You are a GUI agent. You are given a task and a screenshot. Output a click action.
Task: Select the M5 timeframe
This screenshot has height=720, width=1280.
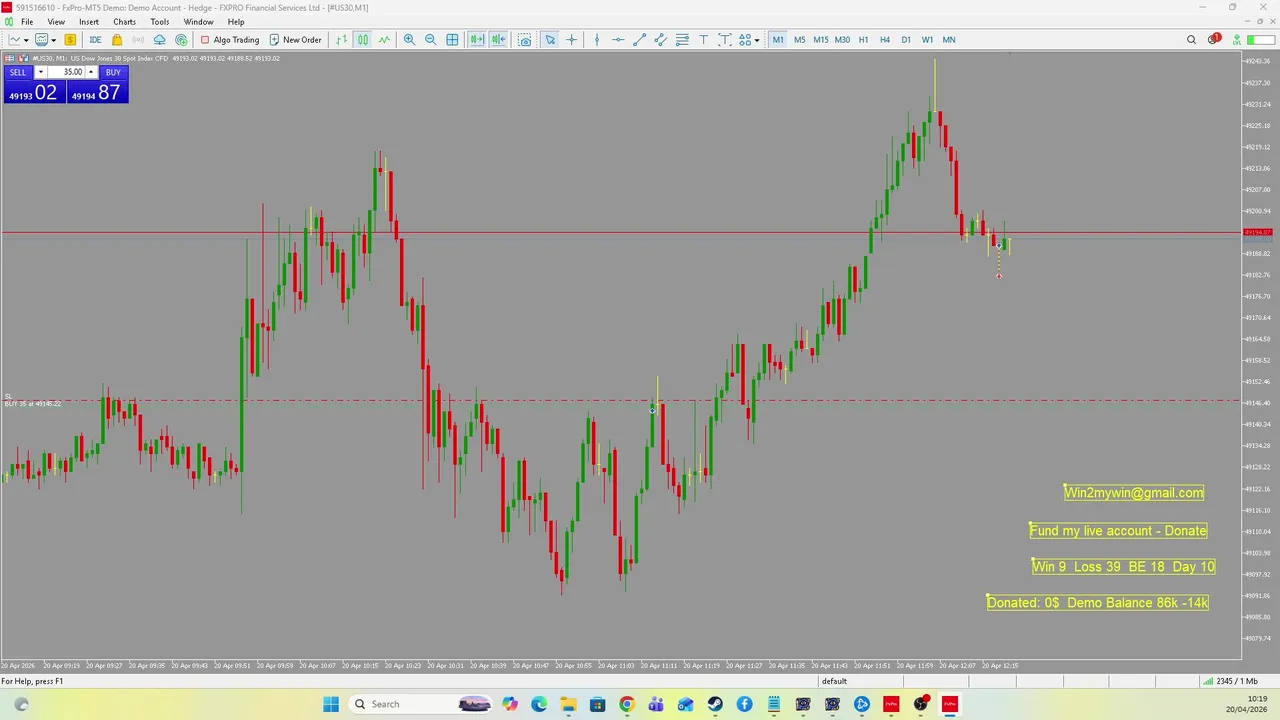(x=799, y=40)
